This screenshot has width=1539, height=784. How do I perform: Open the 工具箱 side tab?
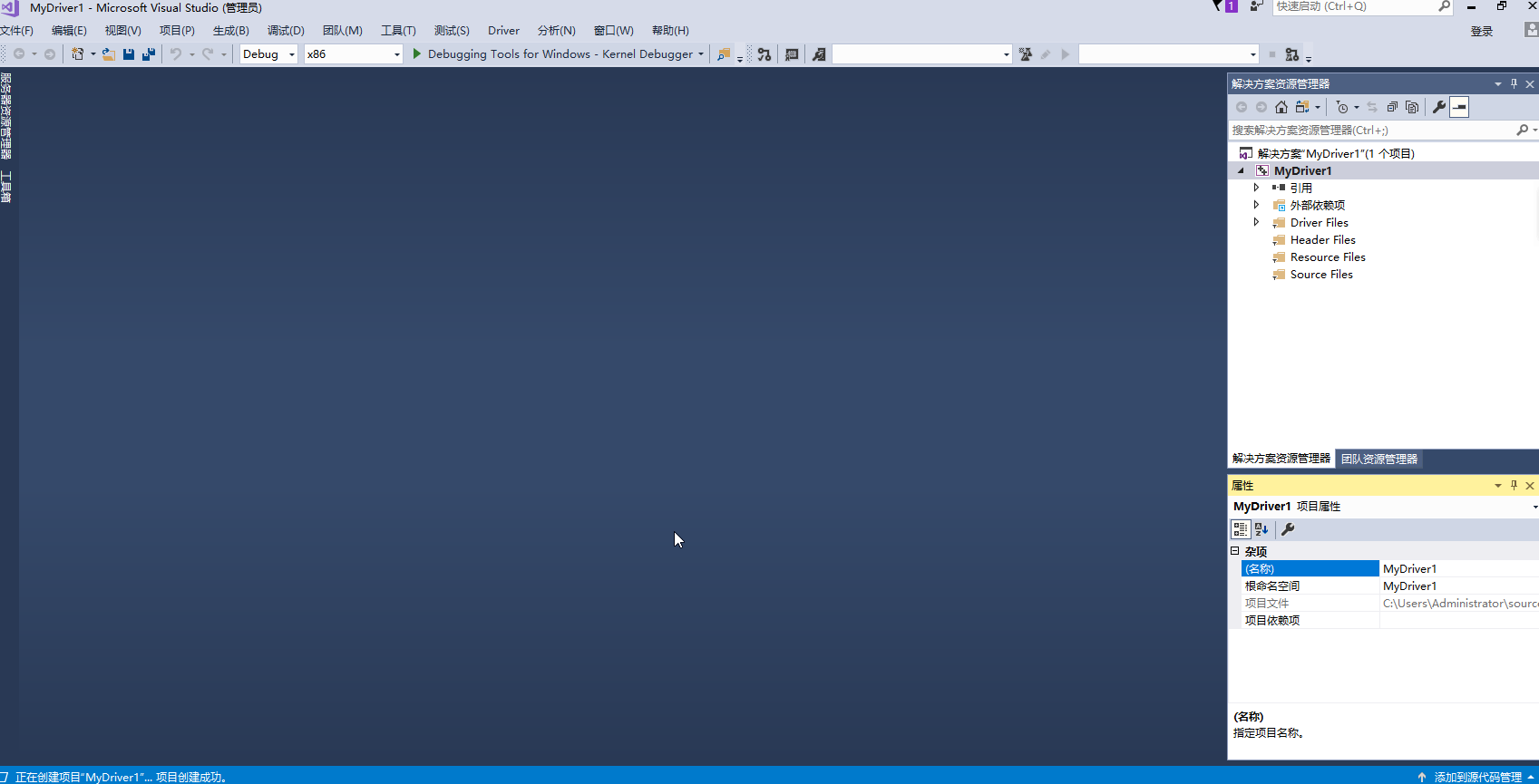[6, 187]
